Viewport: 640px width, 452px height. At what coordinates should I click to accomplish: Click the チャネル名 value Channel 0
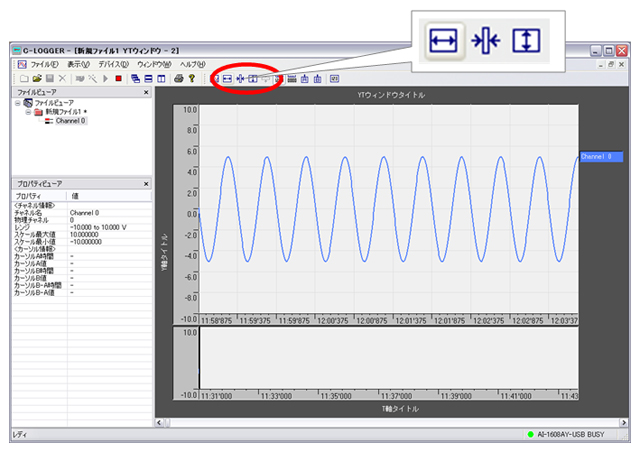pos(84,213)
